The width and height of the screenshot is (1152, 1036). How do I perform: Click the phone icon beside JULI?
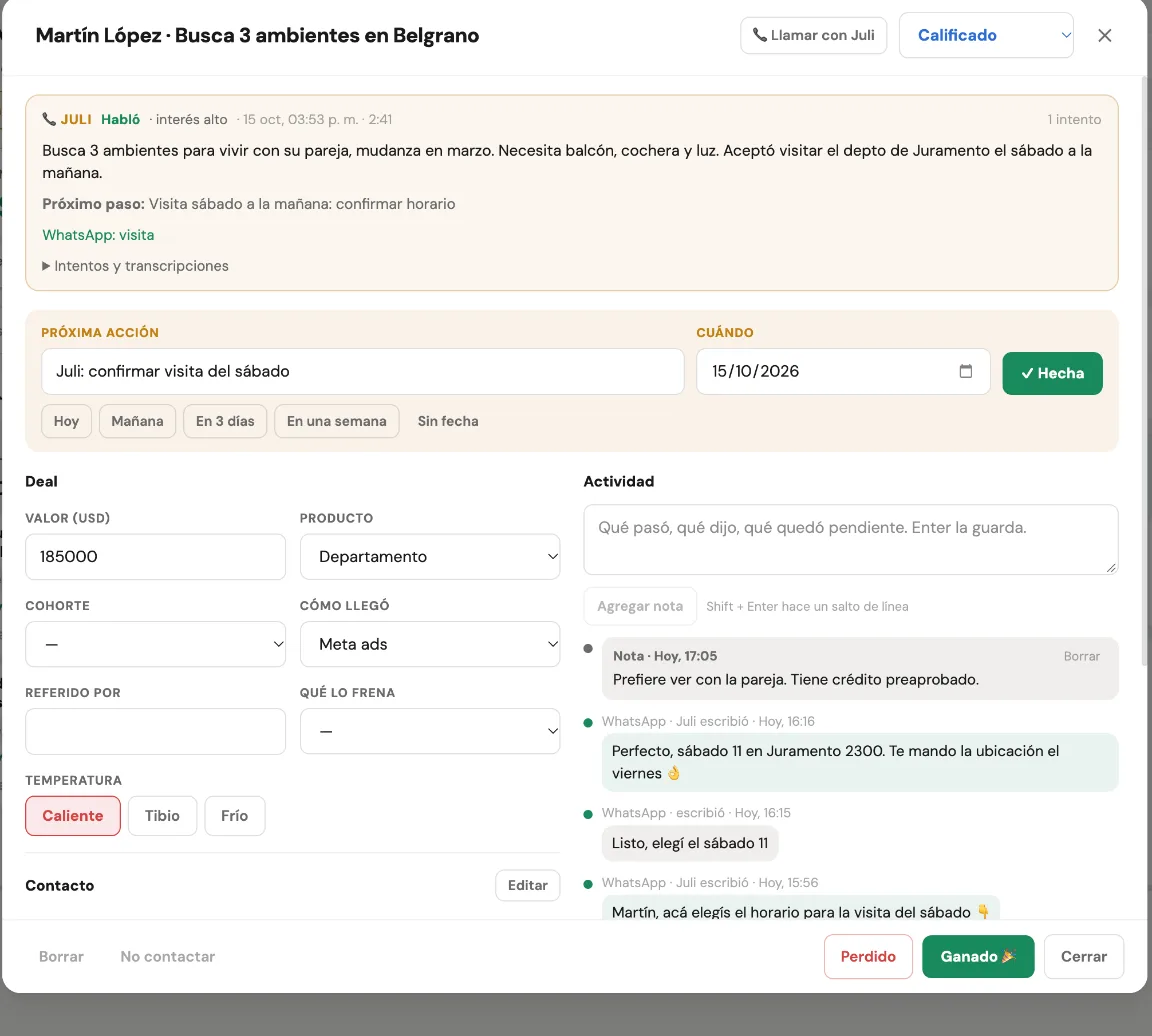click(x=49, y=119)
